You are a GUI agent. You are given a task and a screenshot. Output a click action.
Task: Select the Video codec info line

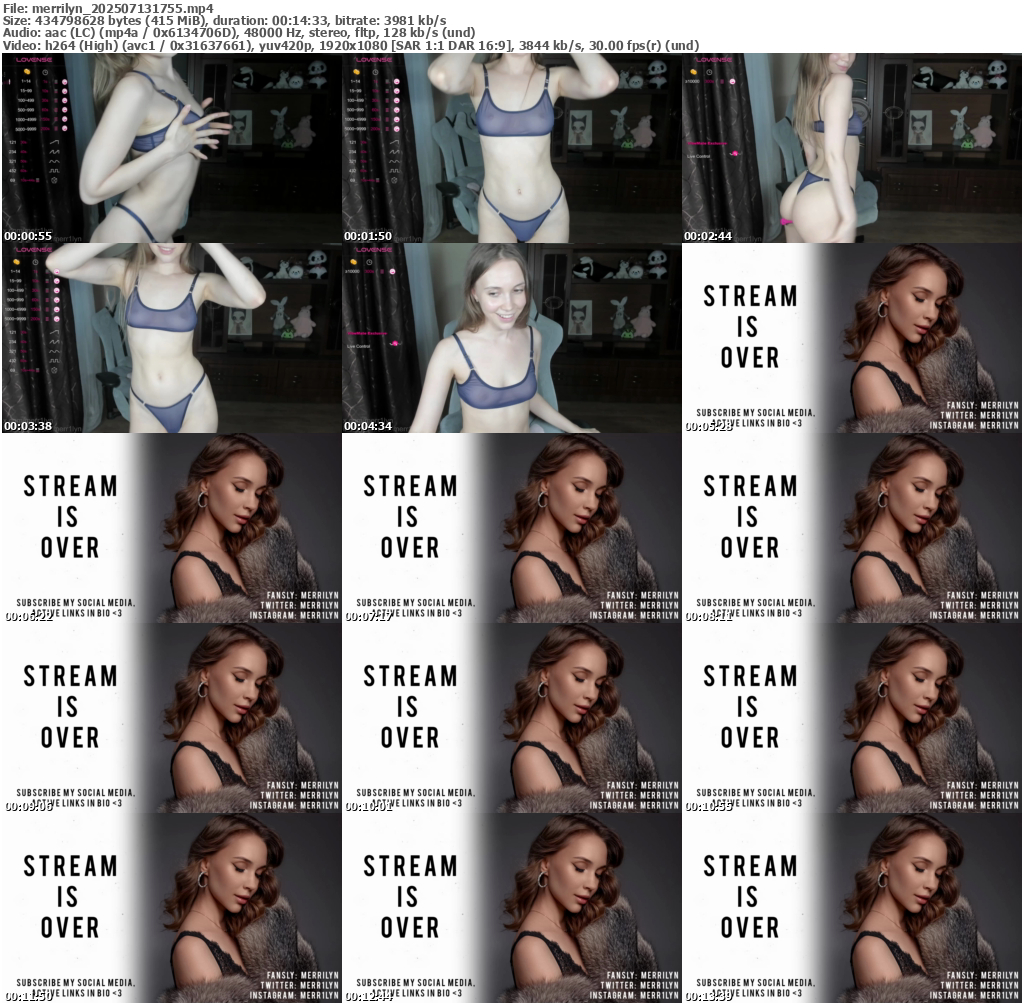(x=350, y=45)
